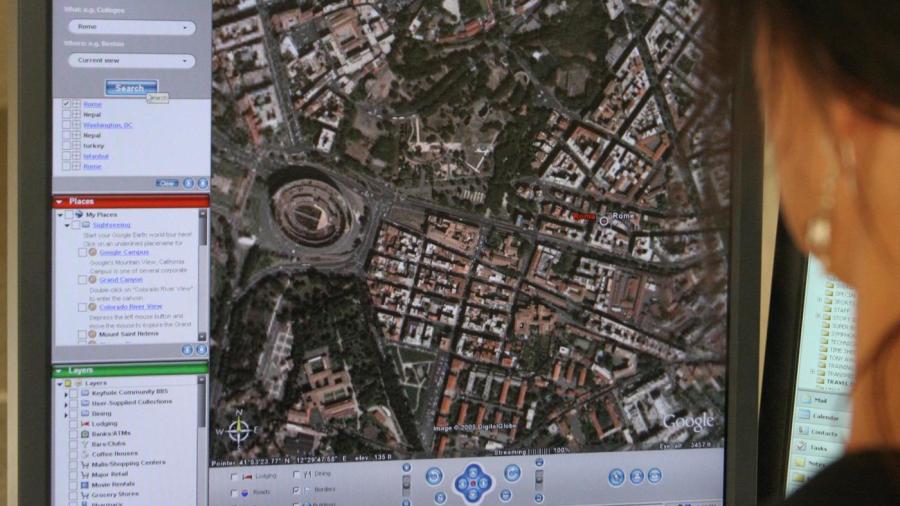The image size is (900, 506).
Task: Click the plus button above zoom slider
Action: pyautogui.click(x=406, y=468)
